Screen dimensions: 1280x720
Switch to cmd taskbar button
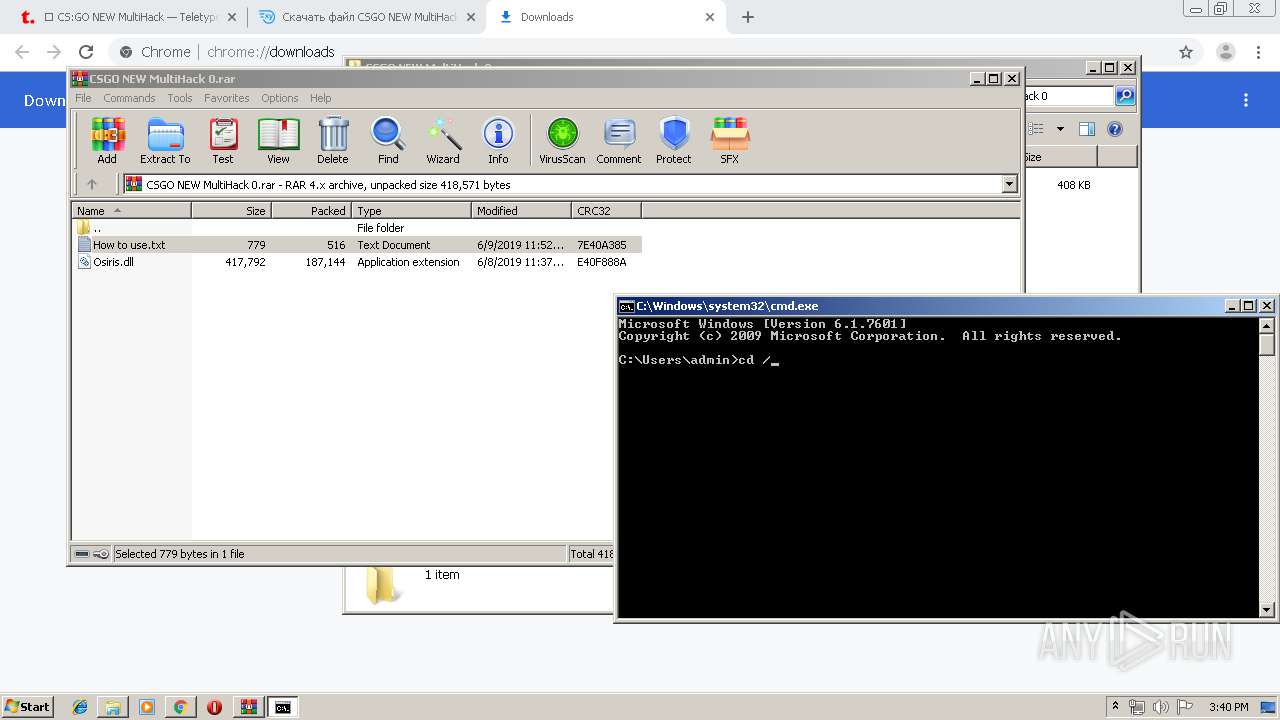[x=283, y=707]
